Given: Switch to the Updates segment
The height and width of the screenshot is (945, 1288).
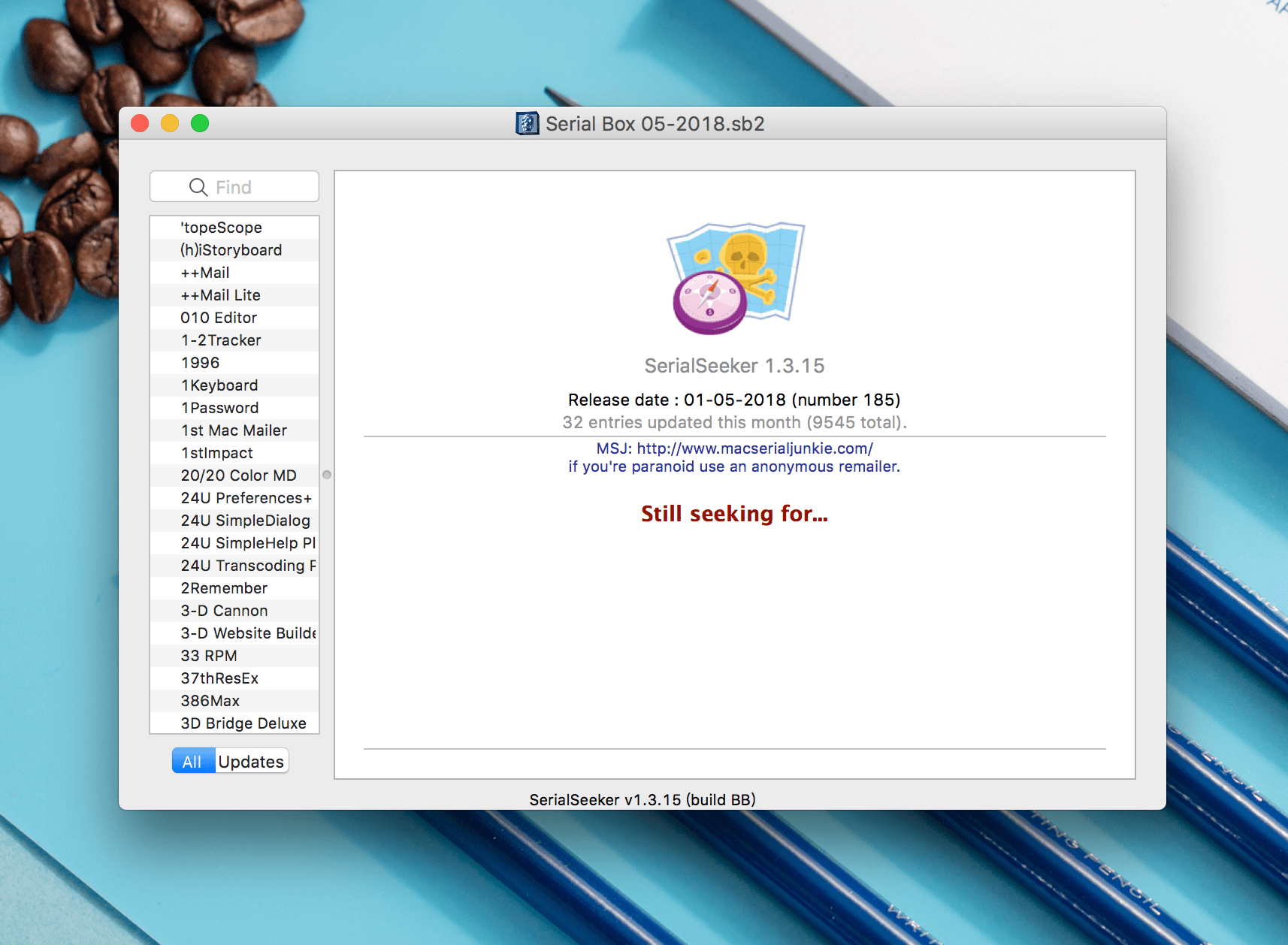Looking at the screenshot, I should (x=252, y=761).
